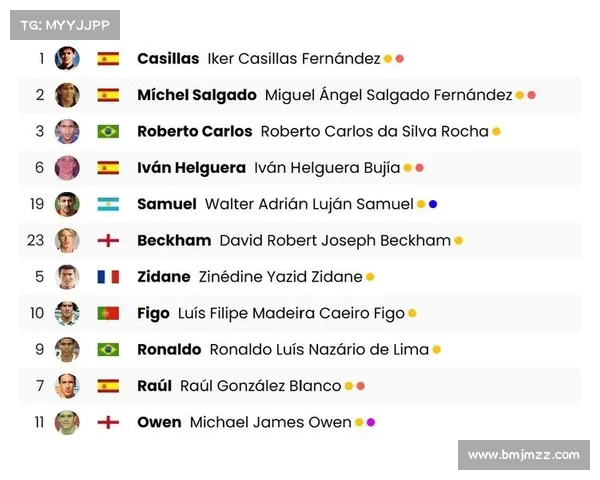Click the Portugal flag beside Figo
The width and height of the screenshot is (600, 480).
[x=108, y=314]
